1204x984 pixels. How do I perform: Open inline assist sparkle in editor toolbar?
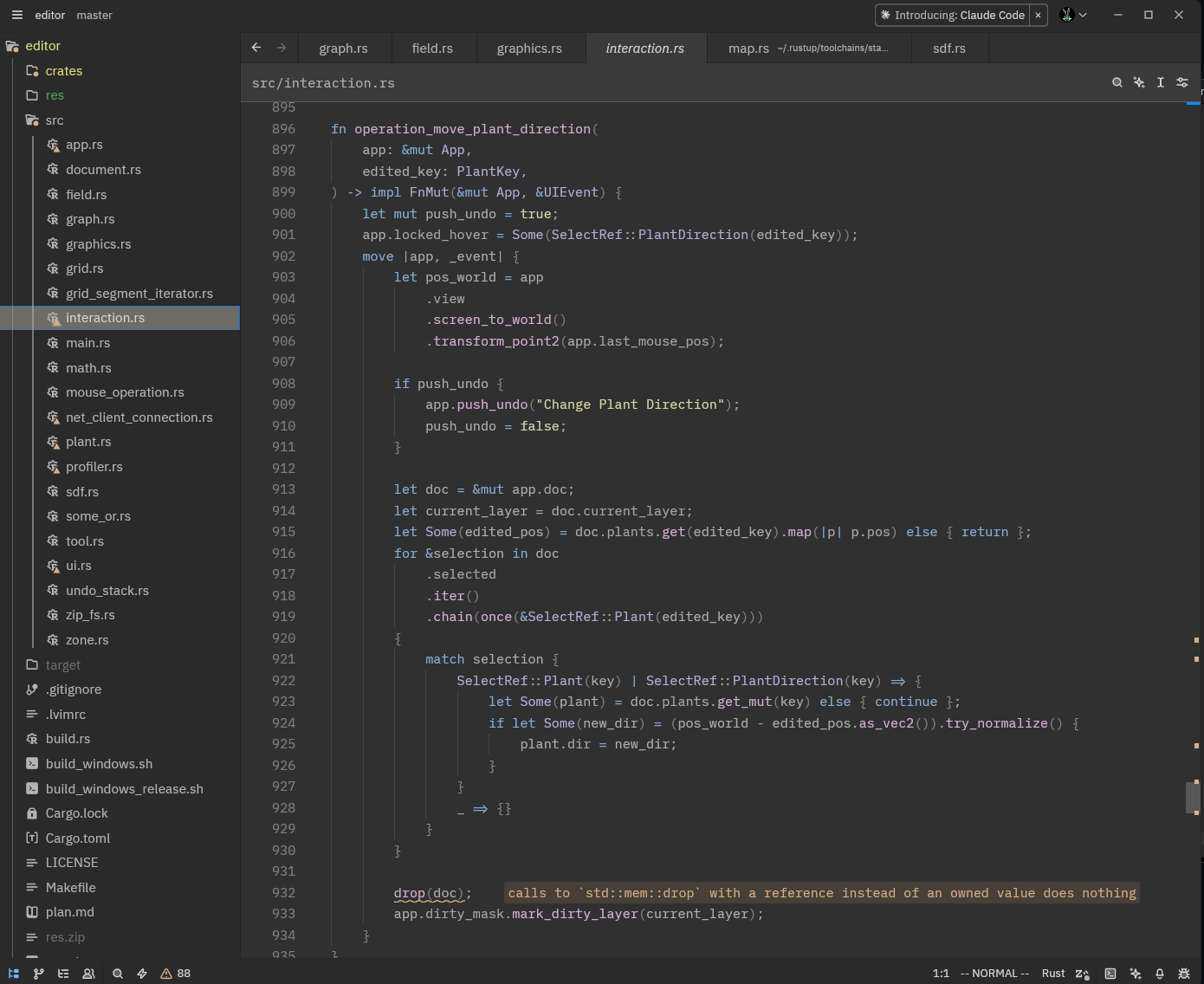pos(1139,82)
